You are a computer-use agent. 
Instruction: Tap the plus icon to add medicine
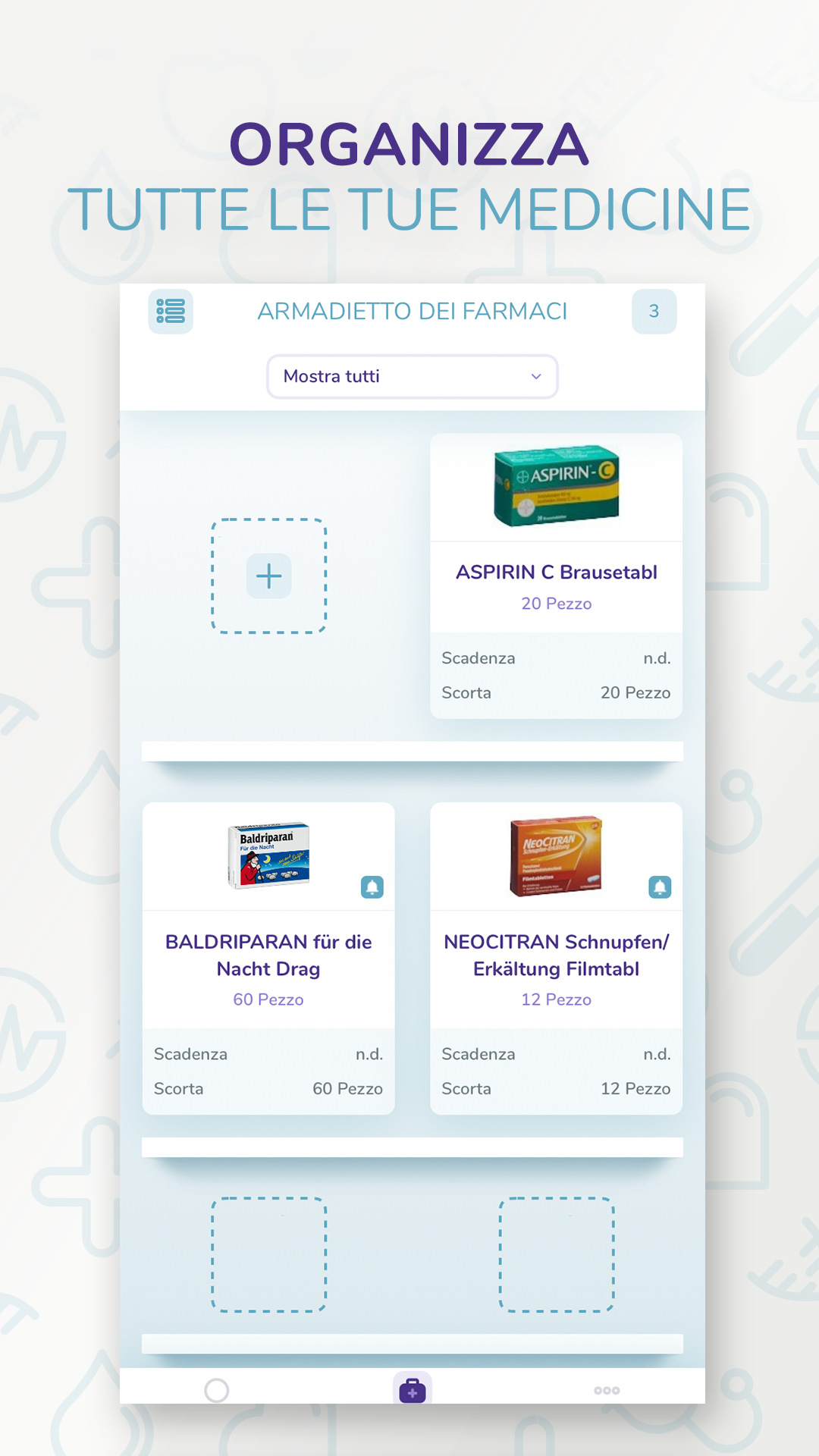(x=268, y=576)
